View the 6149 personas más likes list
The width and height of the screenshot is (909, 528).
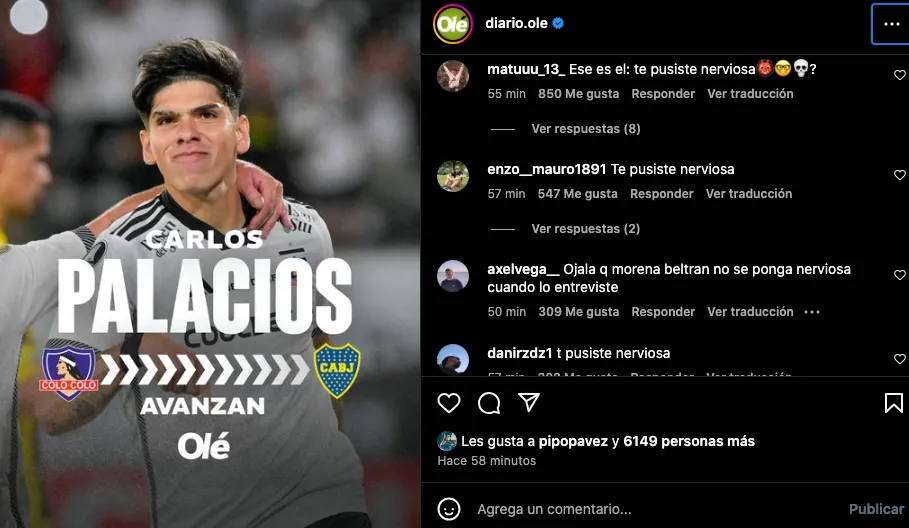coord(689,441)
